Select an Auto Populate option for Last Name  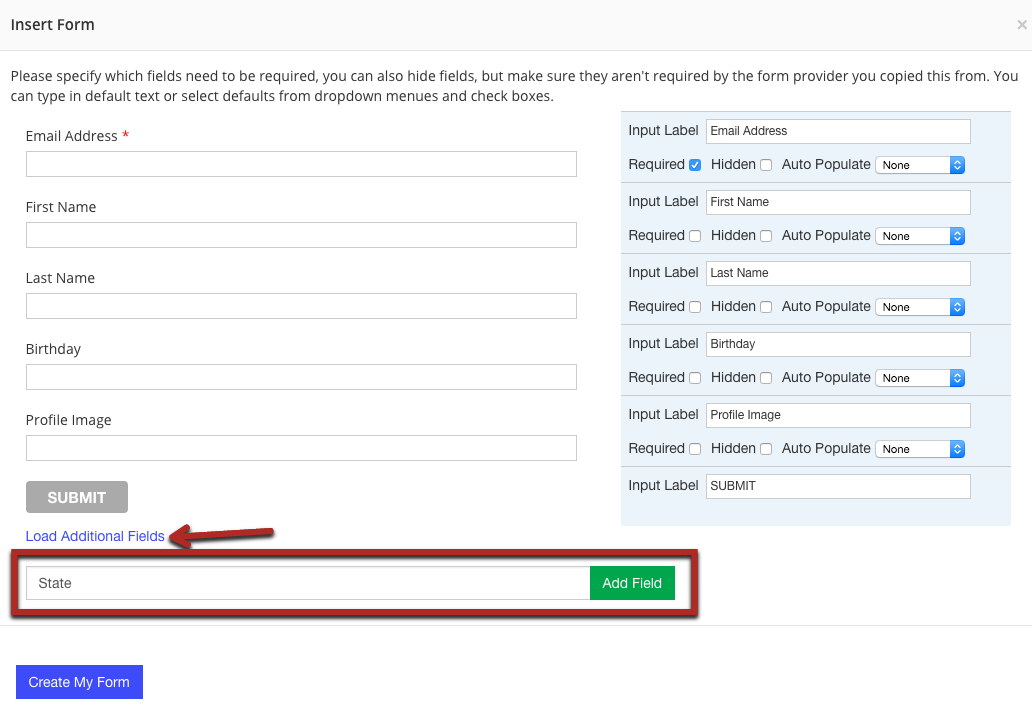(x=920, y=306)
